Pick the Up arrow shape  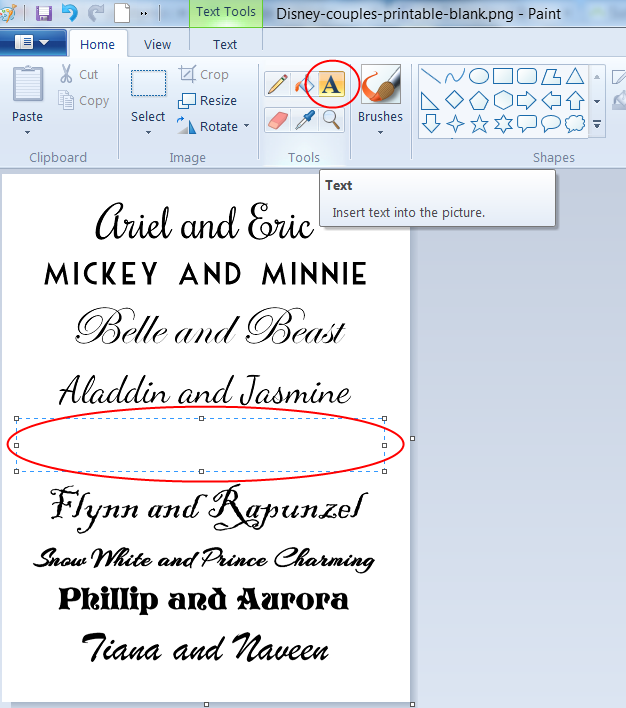(575, 100)
